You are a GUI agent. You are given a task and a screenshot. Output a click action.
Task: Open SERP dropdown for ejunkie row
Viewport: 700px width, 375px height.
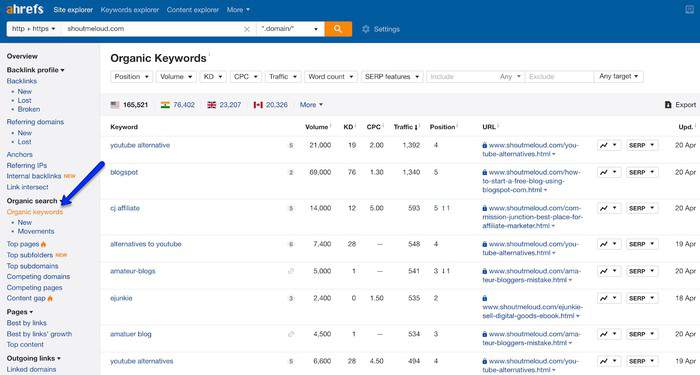click(642, 298)
